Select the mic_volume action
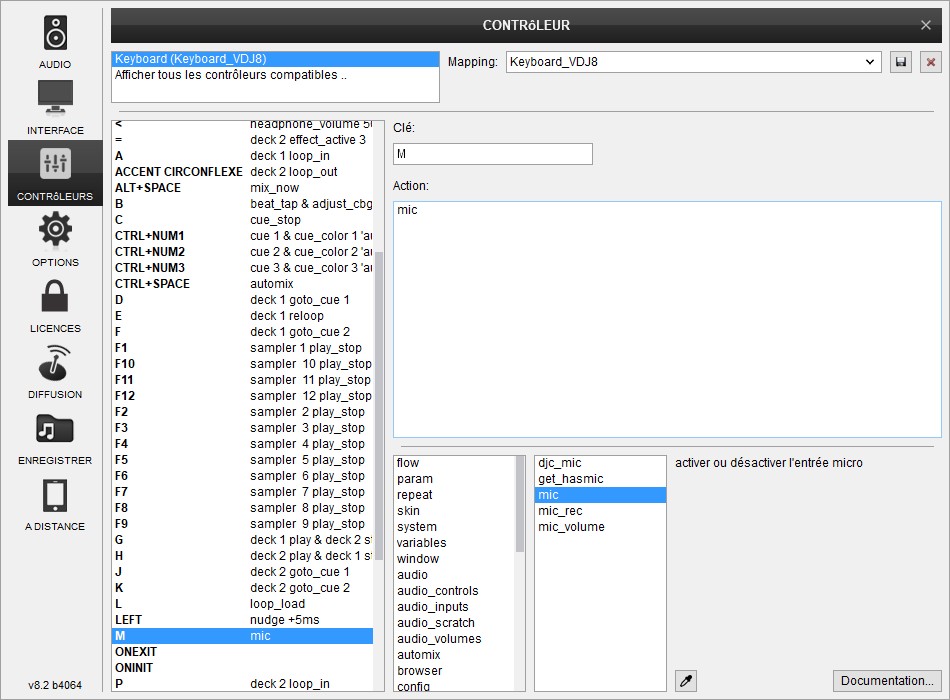950x700 pixels. [600, 527]
